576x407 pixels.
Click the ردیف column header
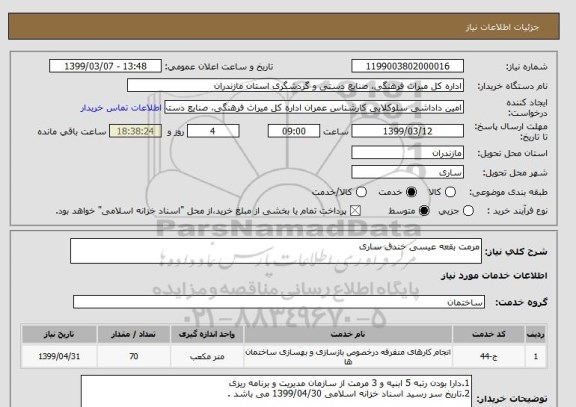[536, 334]
